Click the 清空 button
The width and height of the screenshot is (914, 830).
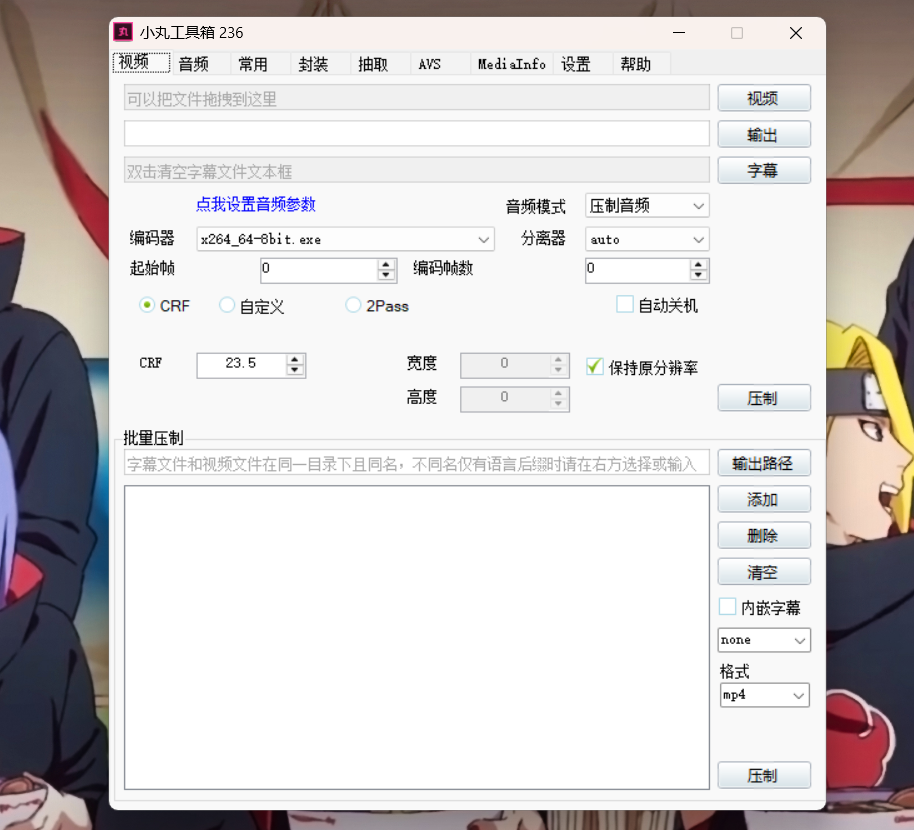764,572
